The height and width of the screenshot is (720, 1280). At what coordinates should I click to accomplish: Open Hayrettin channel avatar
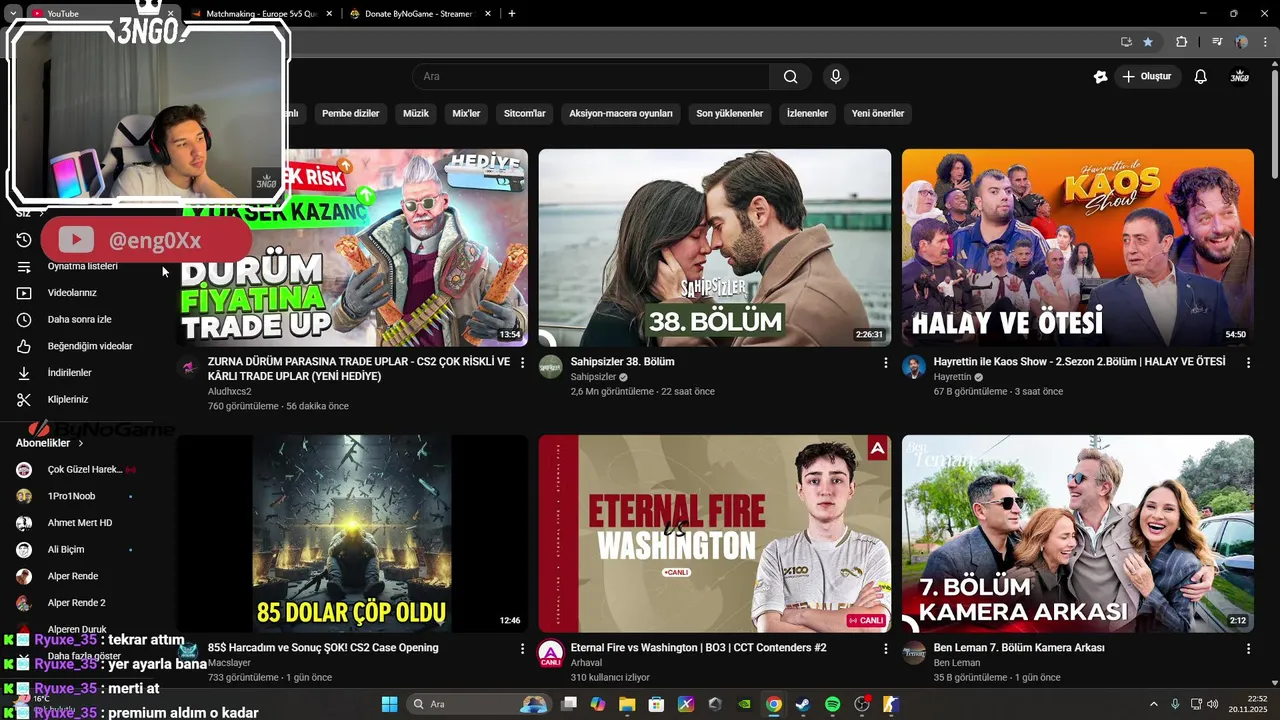pyautogui.click(x=914, y=367)
